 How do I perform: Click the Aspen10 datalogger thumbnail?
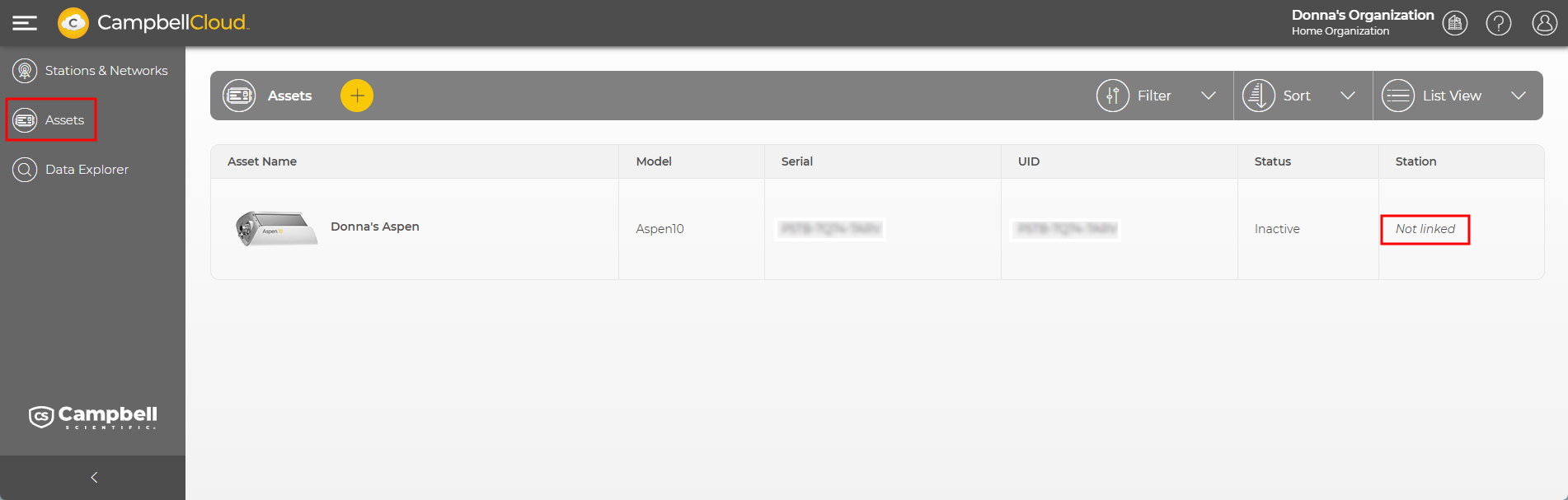click(x=276, y=229)
